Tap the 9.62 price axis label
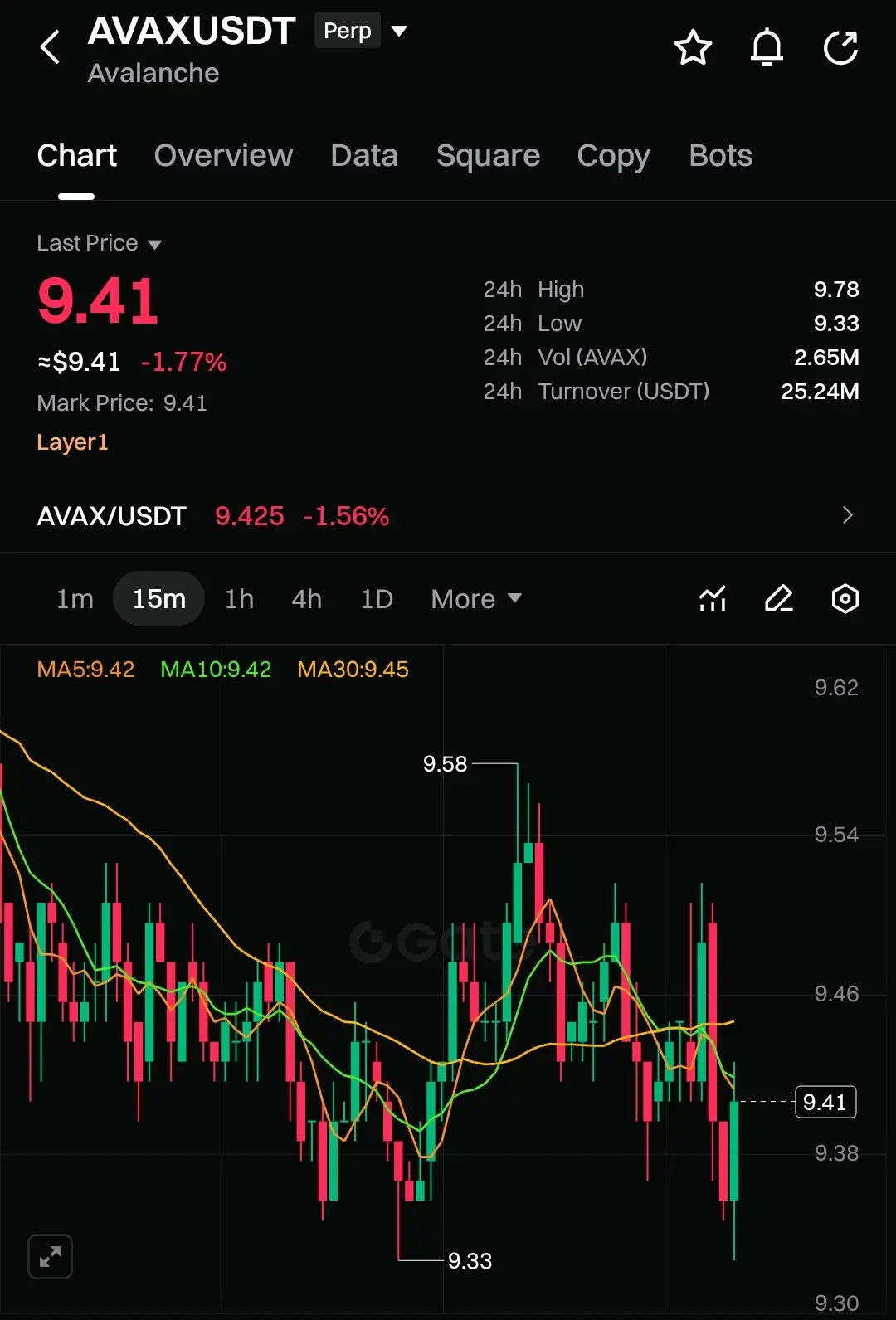This screenshot has height=1320, width=896. point(836,688)
